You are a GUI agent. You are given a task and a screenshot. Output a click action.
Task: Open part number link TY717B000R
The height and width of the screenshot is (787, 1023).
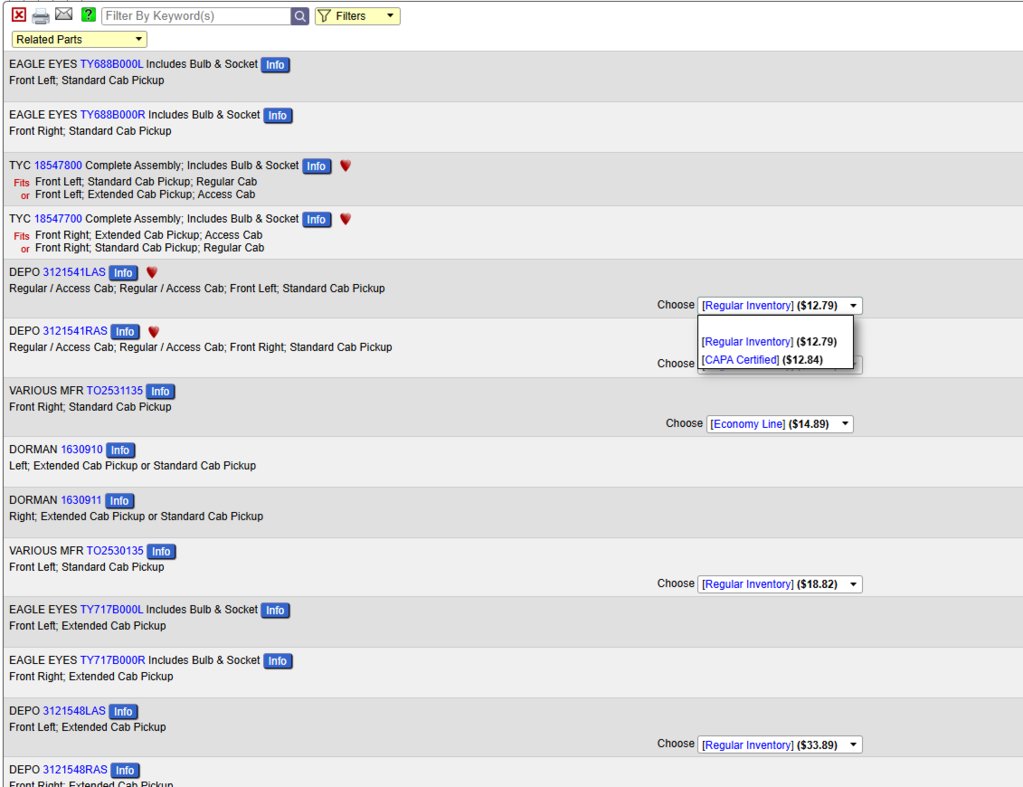112,660
